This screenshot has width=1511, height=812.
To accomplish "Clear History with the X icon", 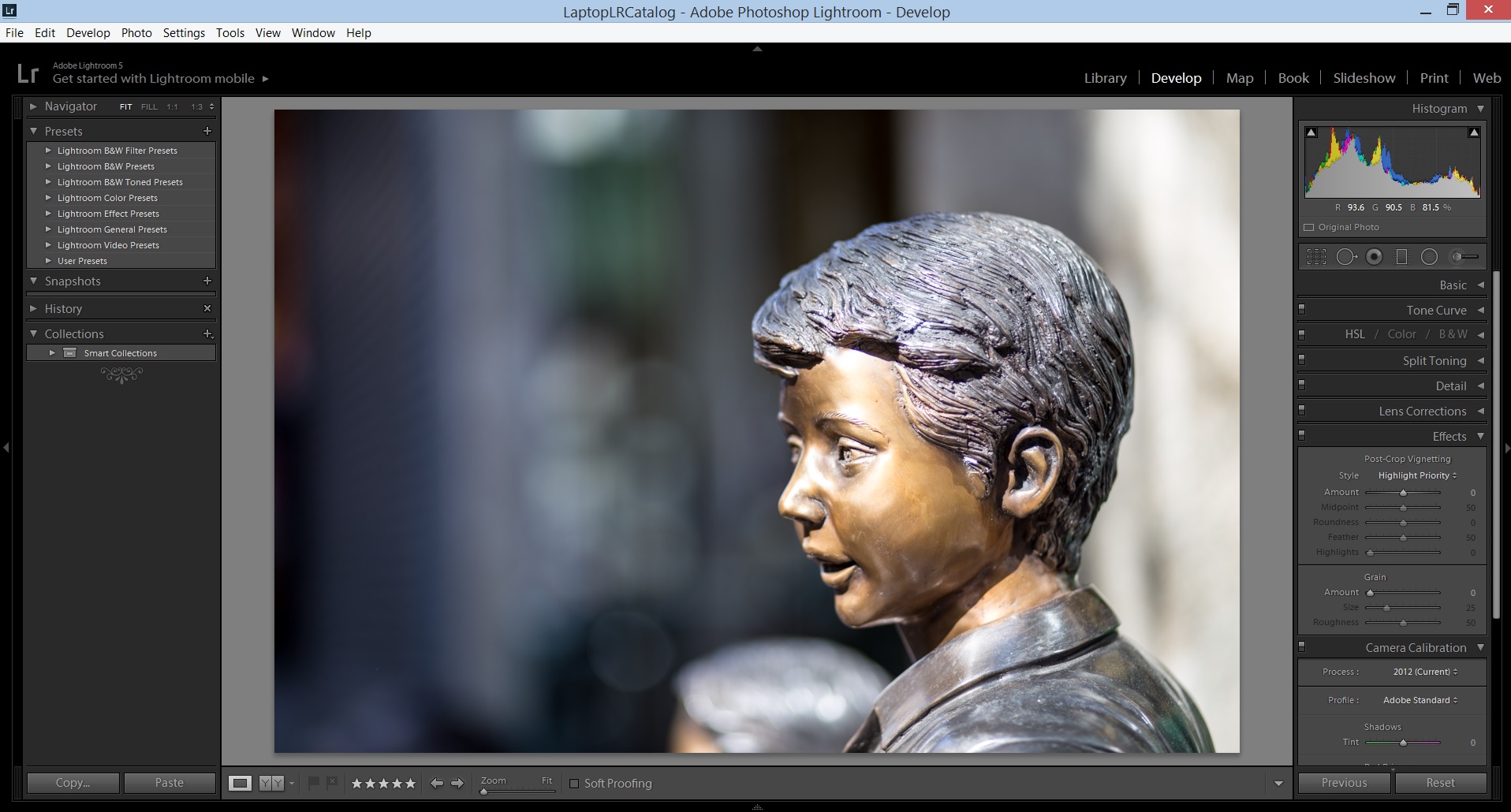I will click(207, 308).
